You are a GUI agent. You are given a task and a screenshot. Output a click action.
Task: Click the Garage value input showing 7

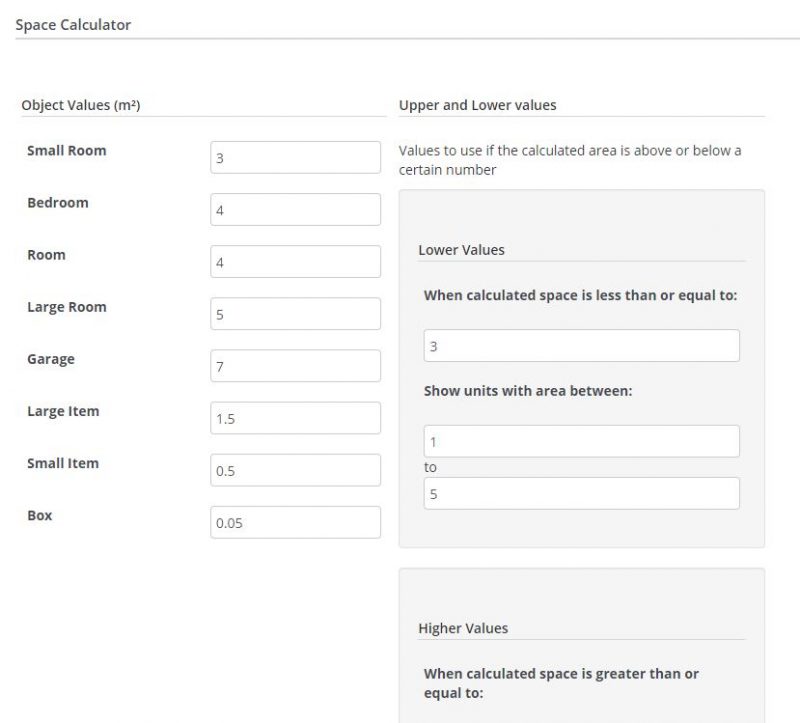click(x=293, y=365)
